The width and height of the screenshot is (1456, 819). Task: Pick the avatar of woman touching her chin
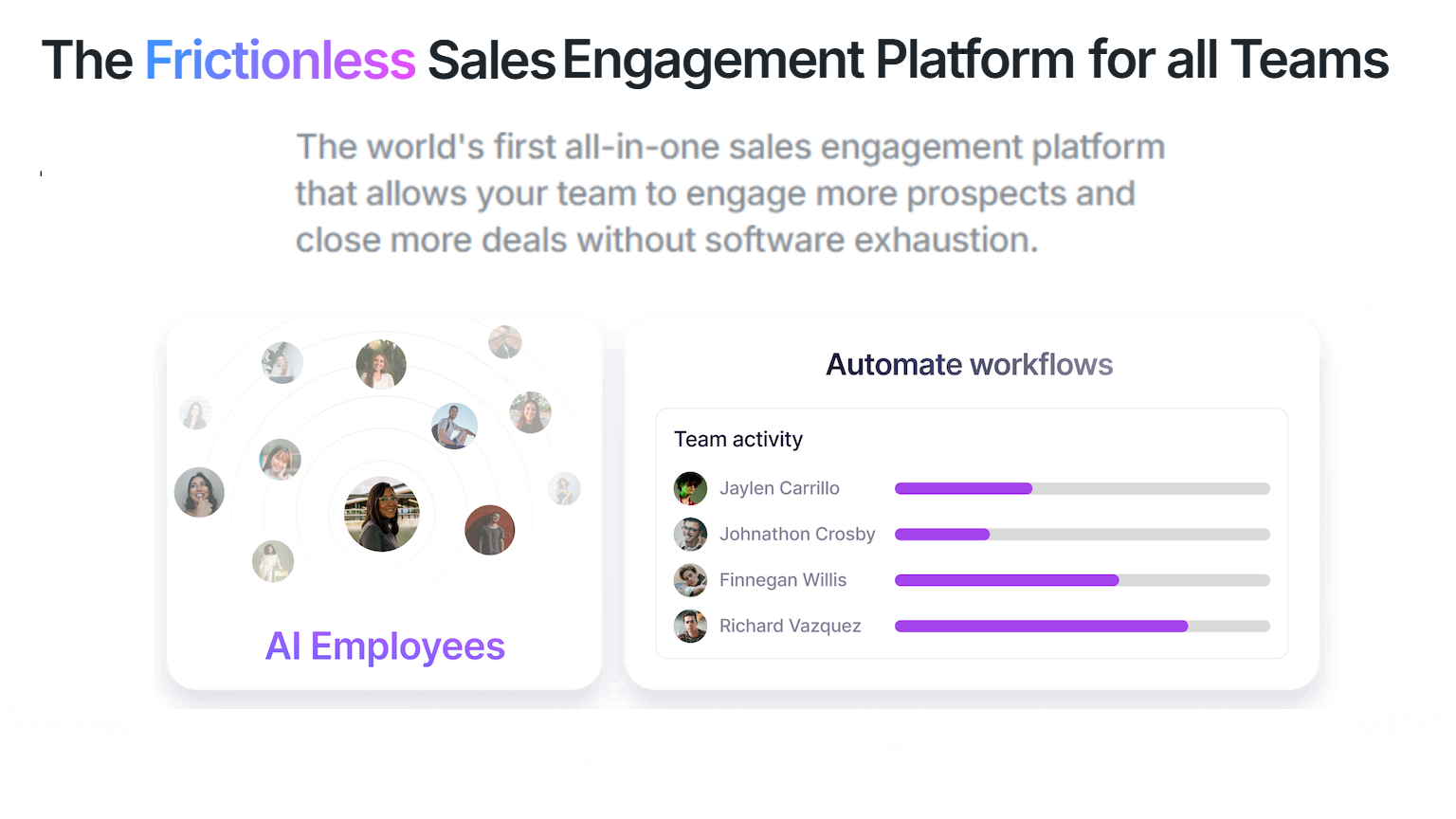click(199, 492)
